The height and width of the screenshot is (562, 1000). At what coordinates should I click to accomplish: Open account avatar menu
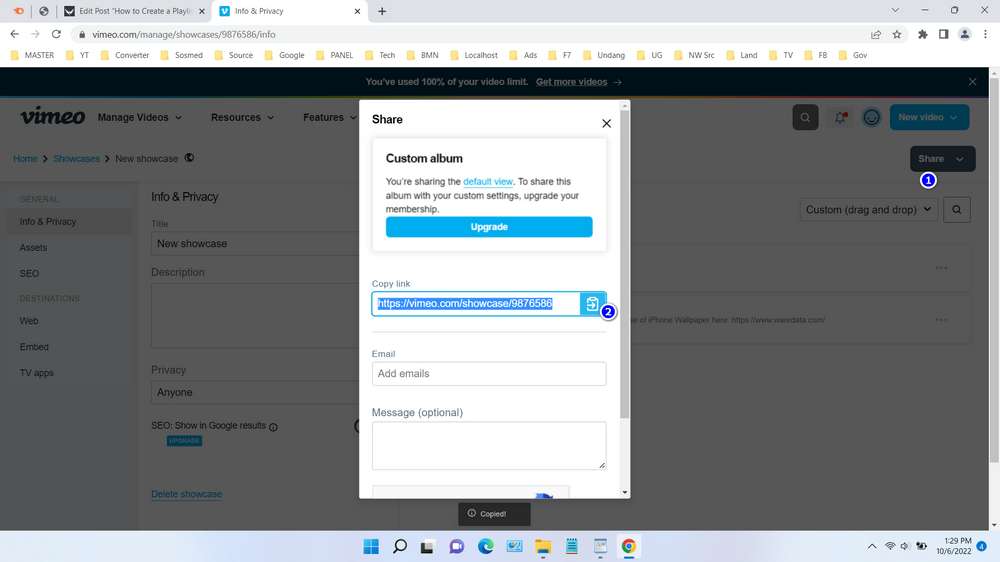click(871, 117)
